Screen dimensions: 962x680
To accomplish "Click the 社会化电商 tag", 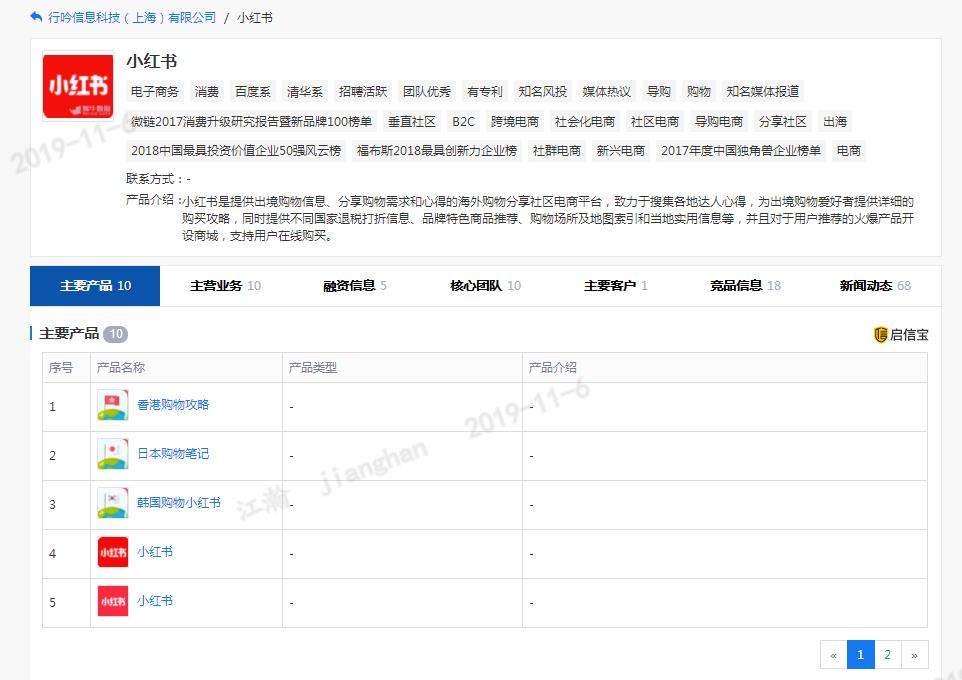I will click(x=585, y=122).
